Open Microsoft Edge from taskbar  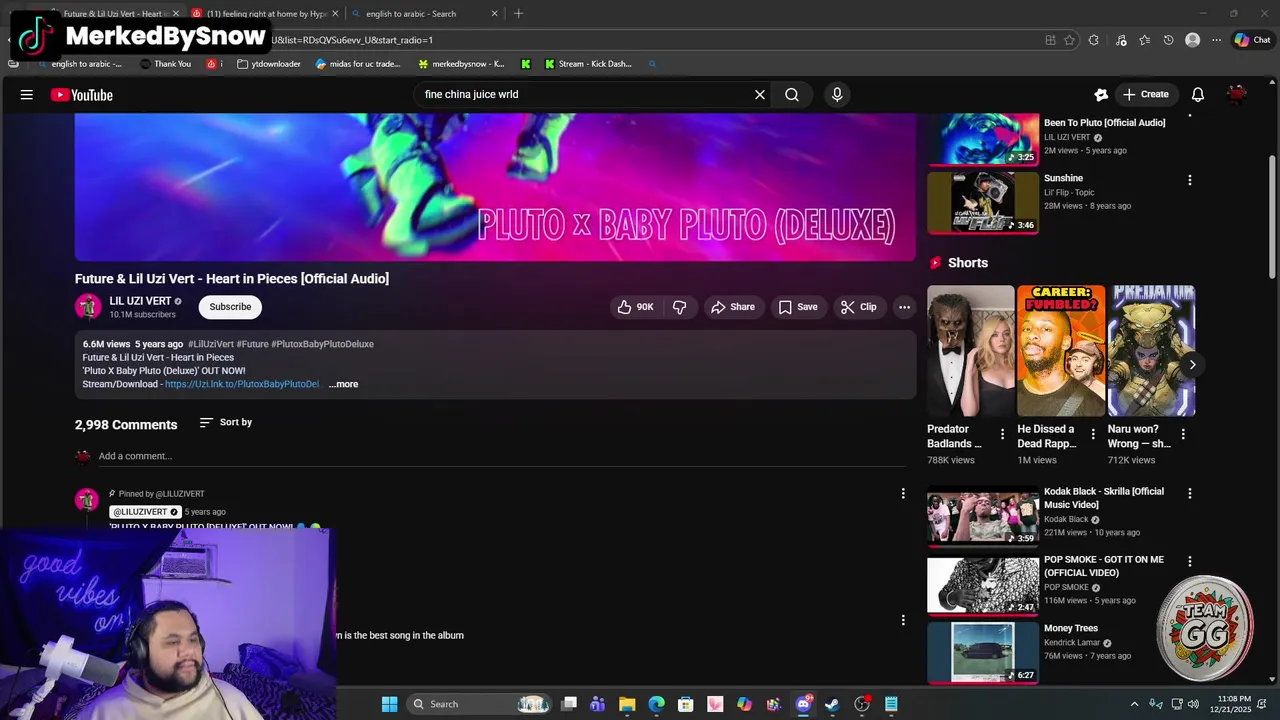click(x=656, y=704)
